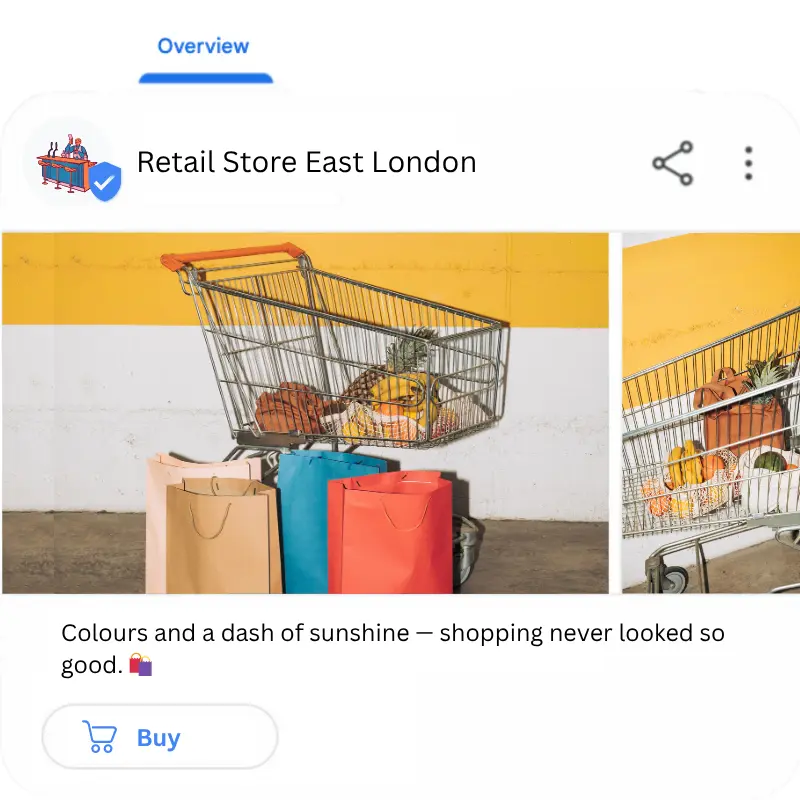Switch to the Overview tab
The height and width of the screenshot is (800, 800).
coord(203,46)
